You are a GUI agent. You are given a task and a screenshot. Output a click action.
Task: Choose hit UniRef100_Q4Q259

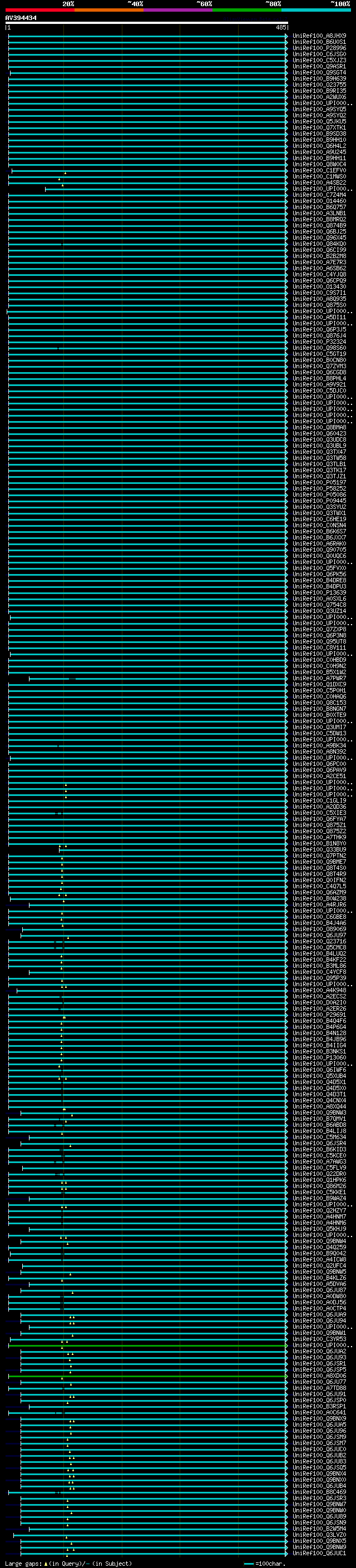coord(319,1247)
